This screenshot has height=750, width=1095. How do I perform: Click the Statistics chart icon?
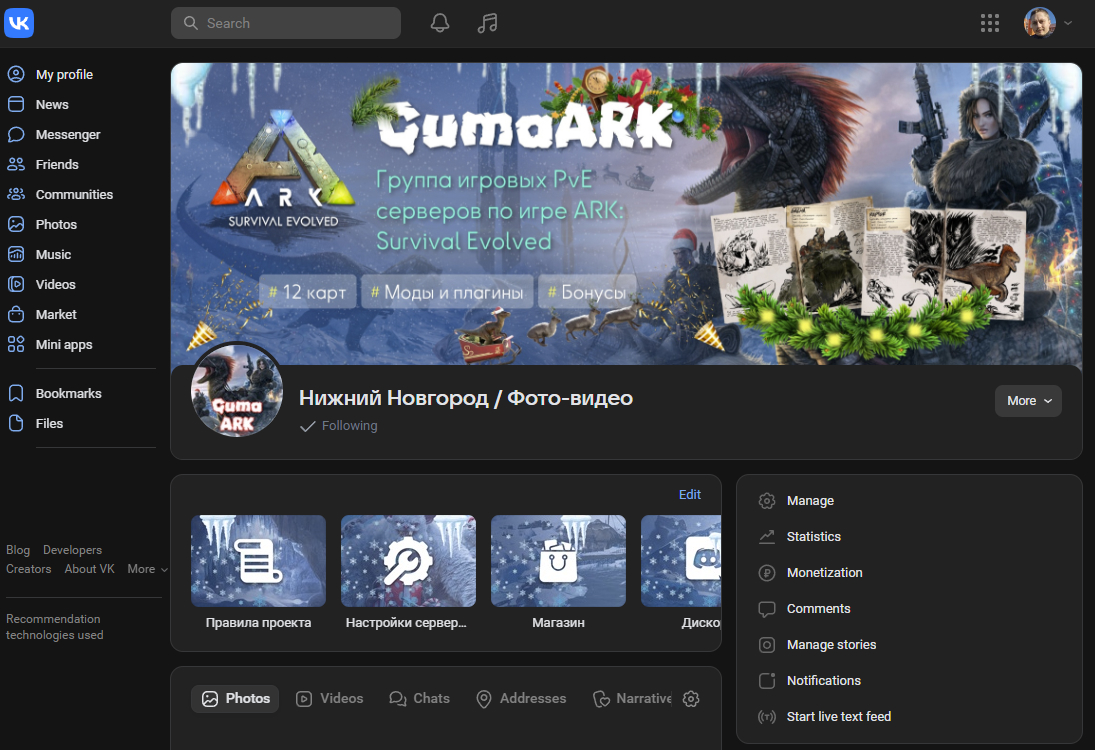coord(767,536)
